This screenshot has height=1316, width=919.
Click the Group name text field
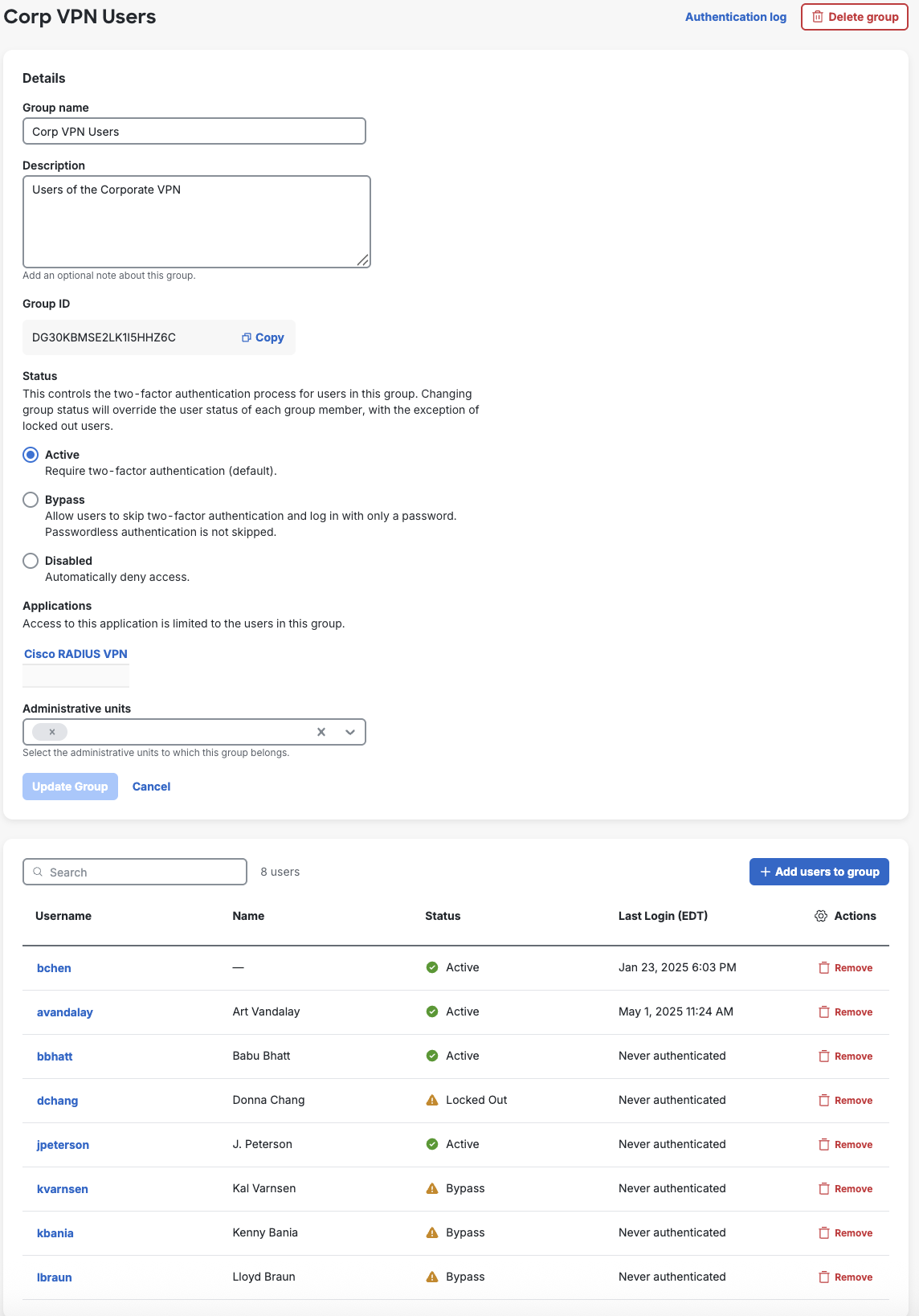(194, 132)
